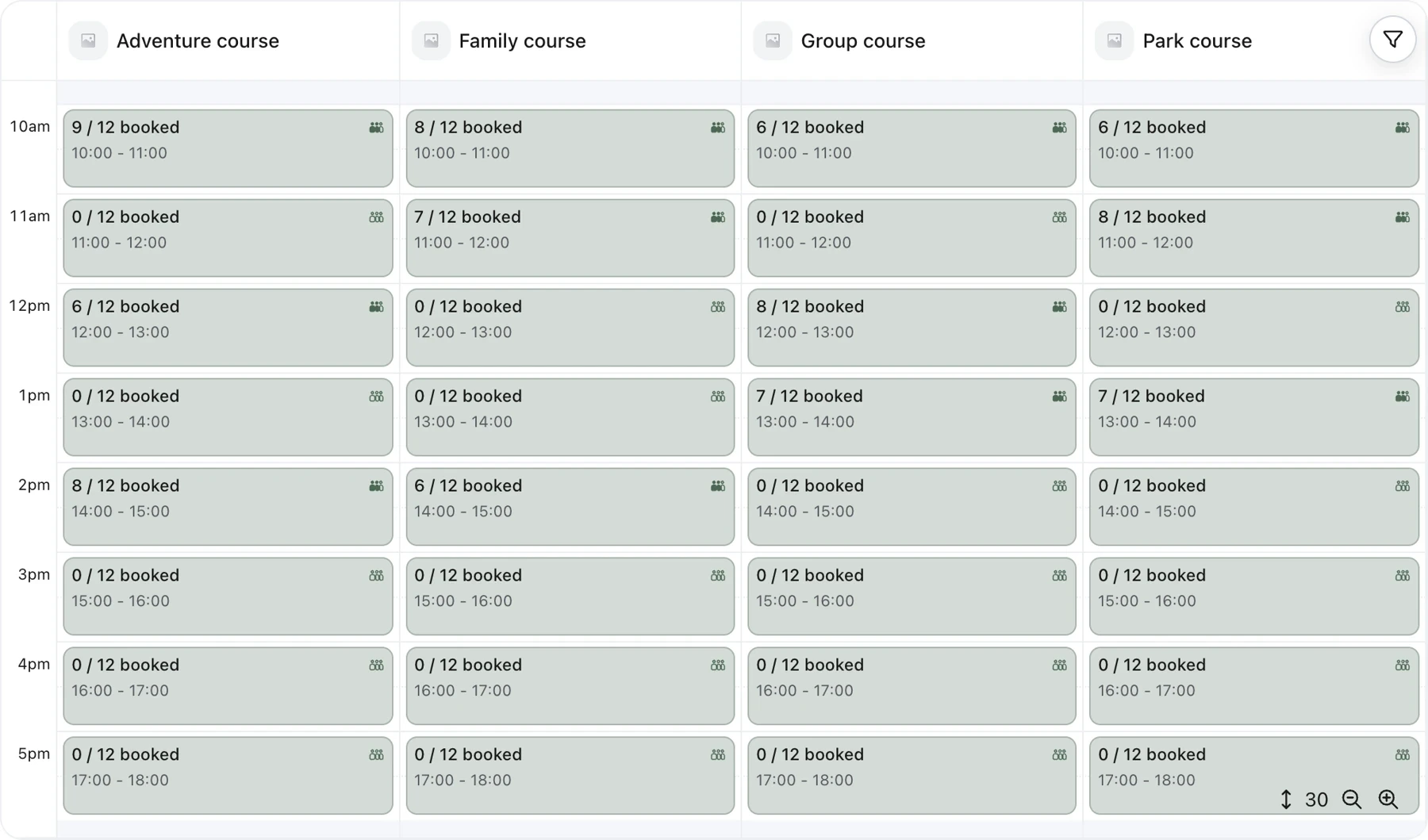Click people icon on Group 16:00 slot
This screenshot has width=1428, height=840.
tap(1060, 665)
